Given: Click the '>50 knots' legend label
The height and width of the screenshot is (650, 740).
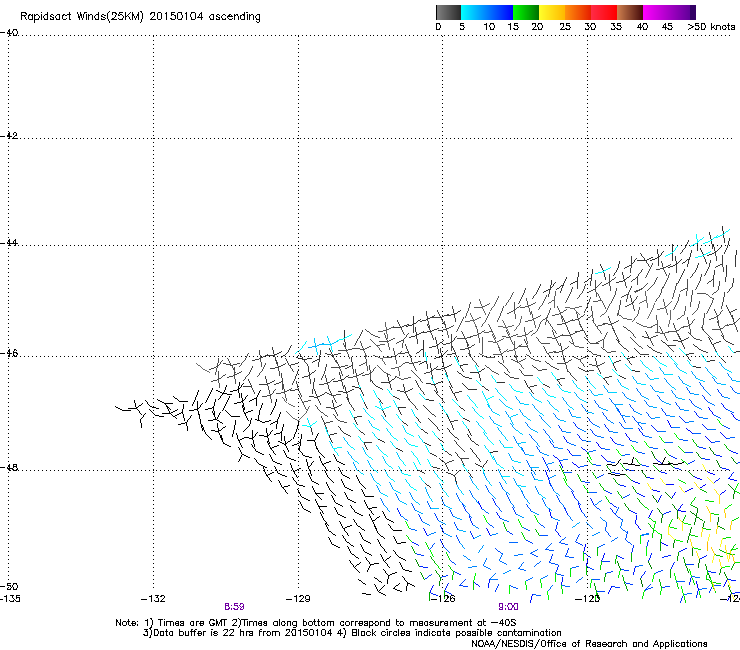Looking at the screenshot, I should [711, 27].
